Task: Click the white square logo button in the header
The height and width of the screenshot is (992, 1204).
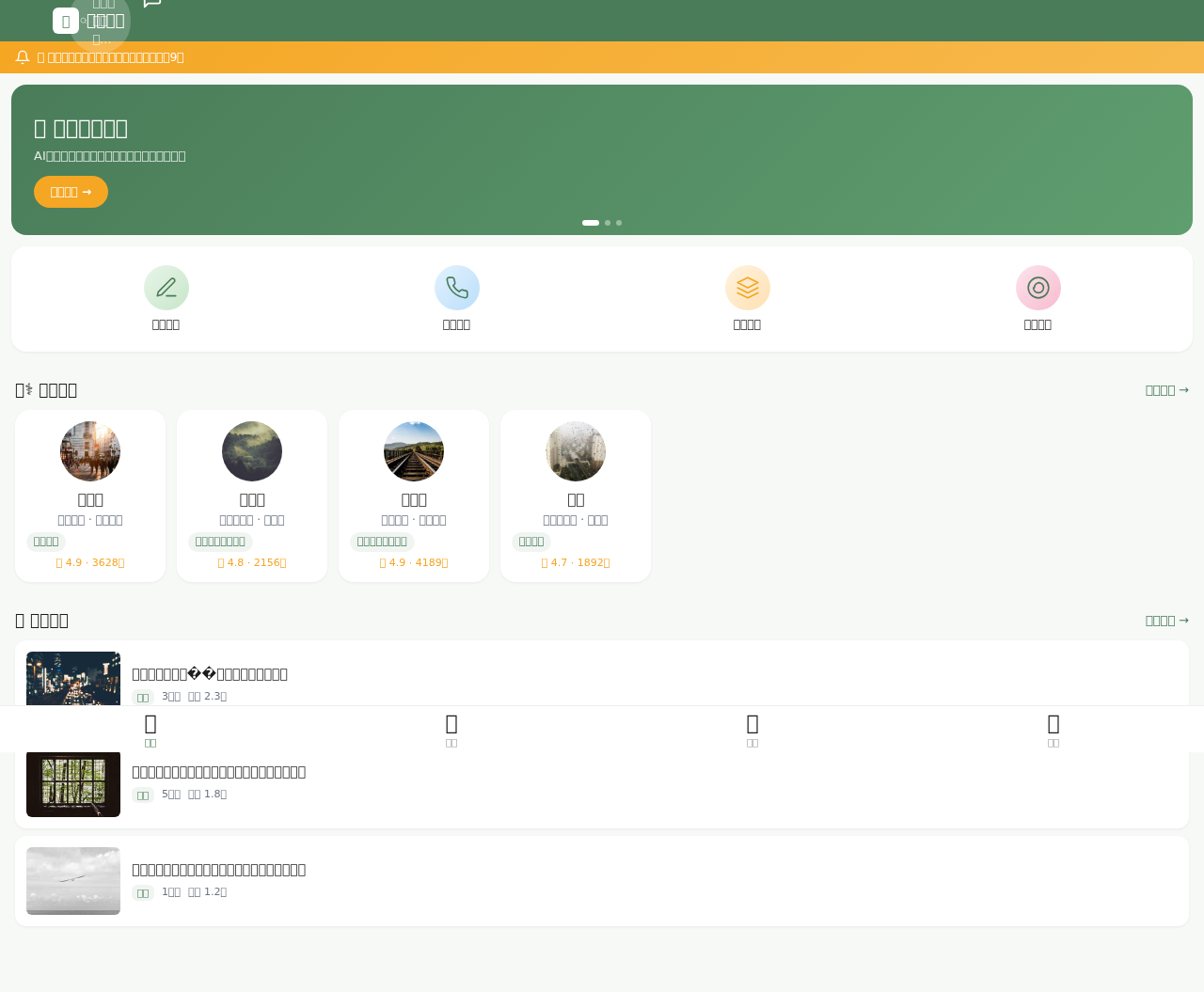Action: (x=66, y=21)
